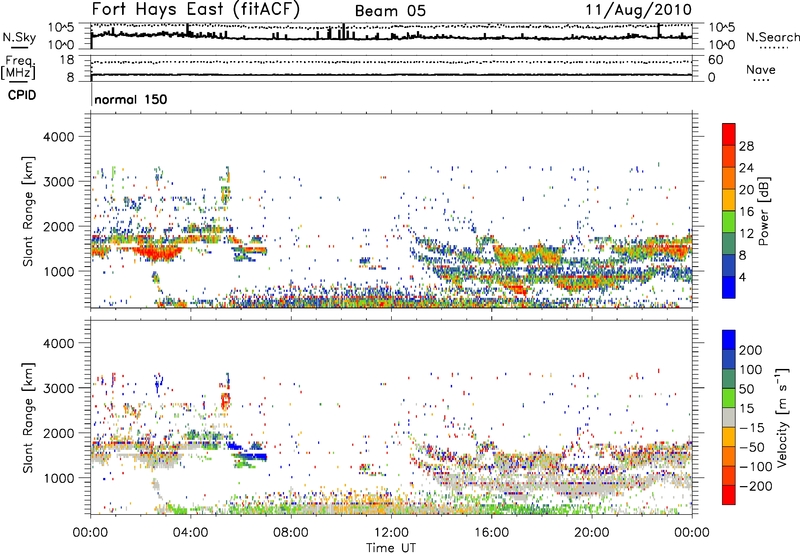Click 'Slant Range [km]' label of Power panel
The height and width of the screenshot is (554, 800).
coord(28,211)
